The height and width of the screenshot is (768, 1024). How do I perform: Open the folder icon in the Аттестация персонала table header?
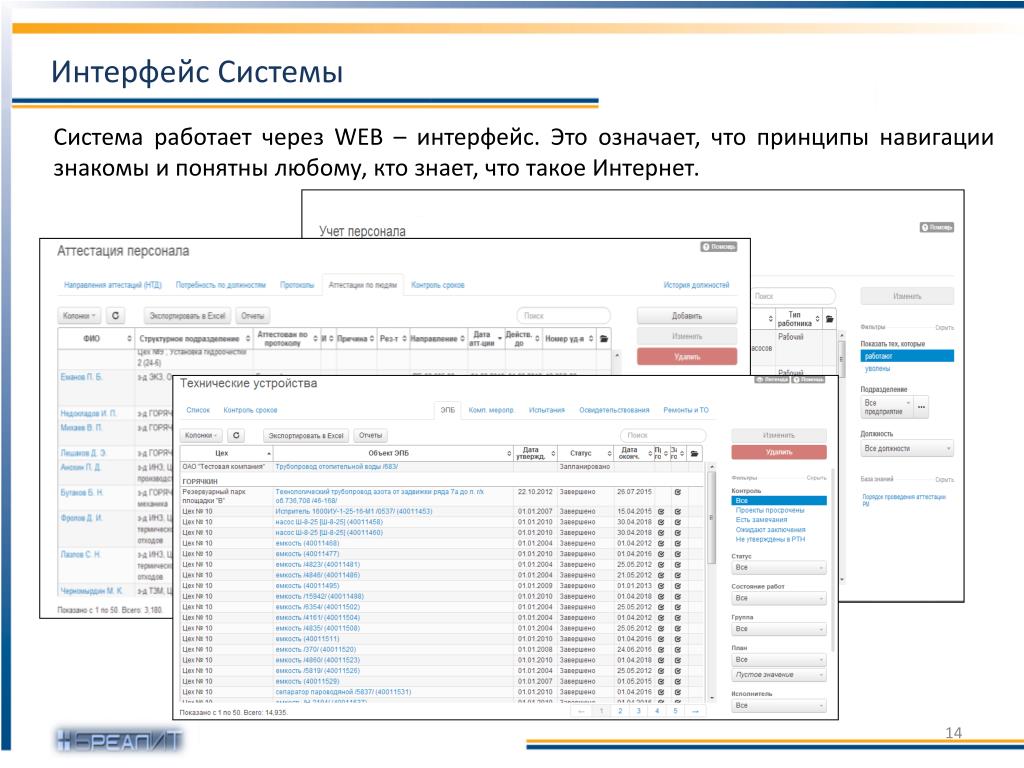[604, 338]
